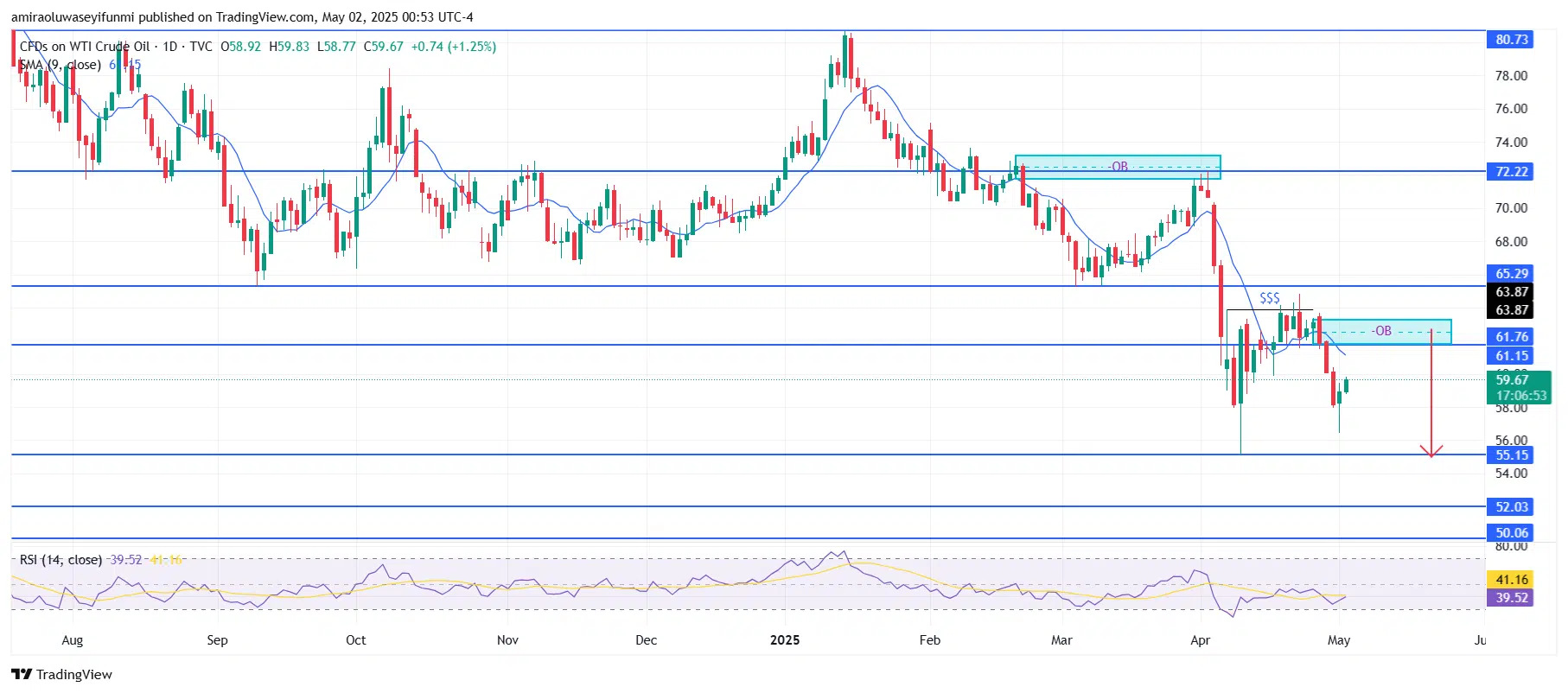Click the yellow 41.16 value in the RSI legend
The width and height of the screenshot is (1568, 693).
pyautogui.click(x=166, y=560)
